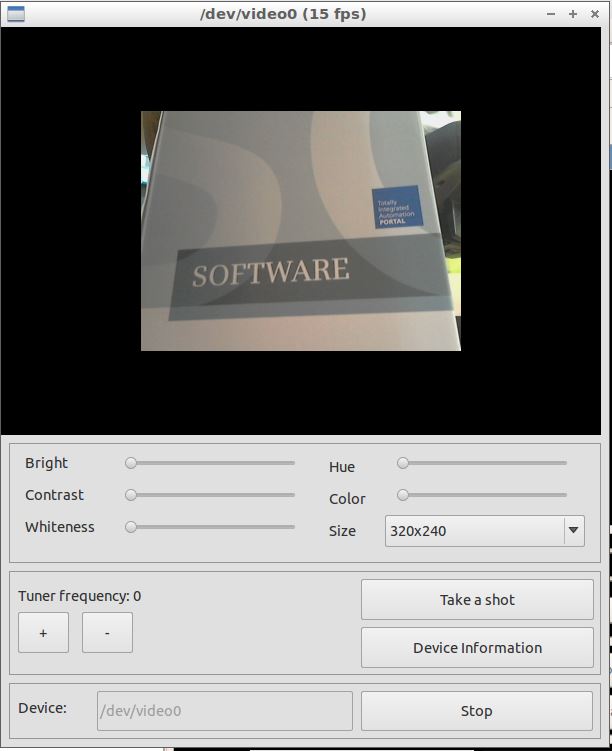Maximize the webcam window

(x=573, y=14)
